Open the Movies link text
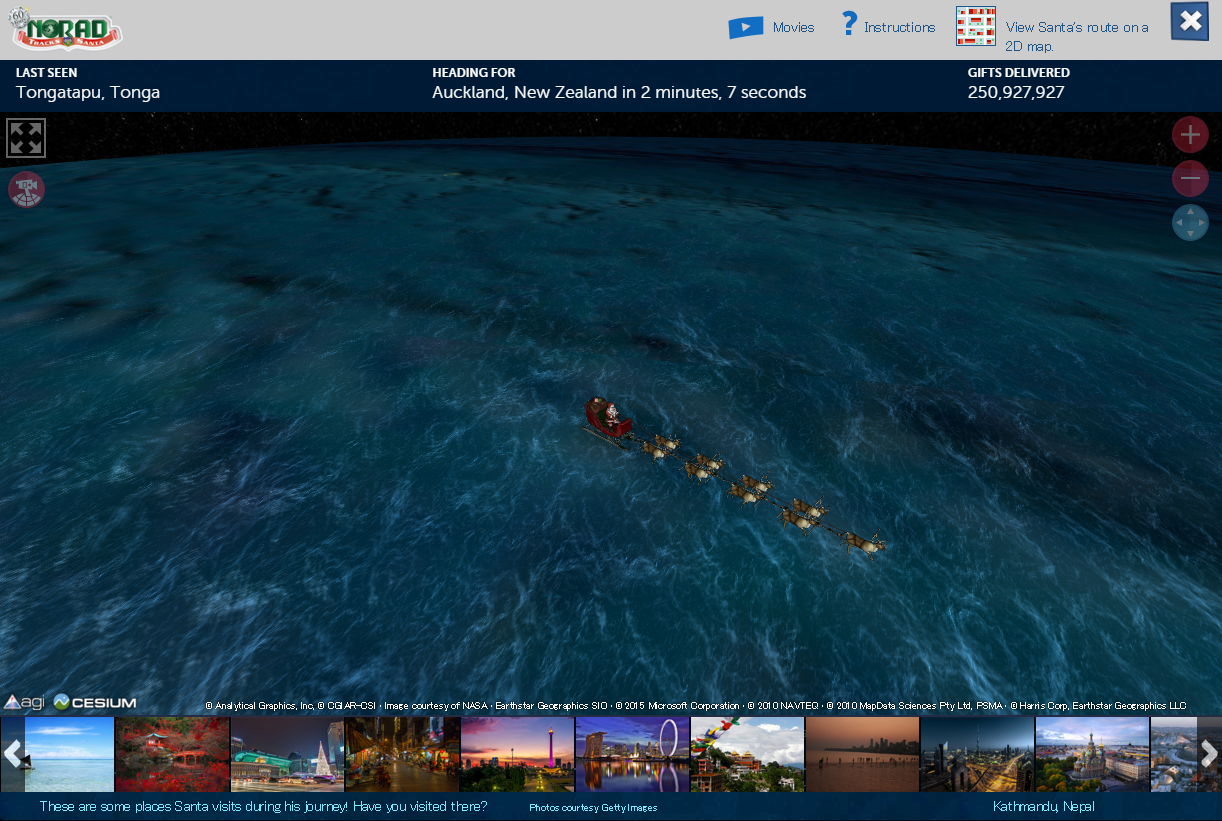The width and height of the screenshot is (1222, 821). [793, 28]
